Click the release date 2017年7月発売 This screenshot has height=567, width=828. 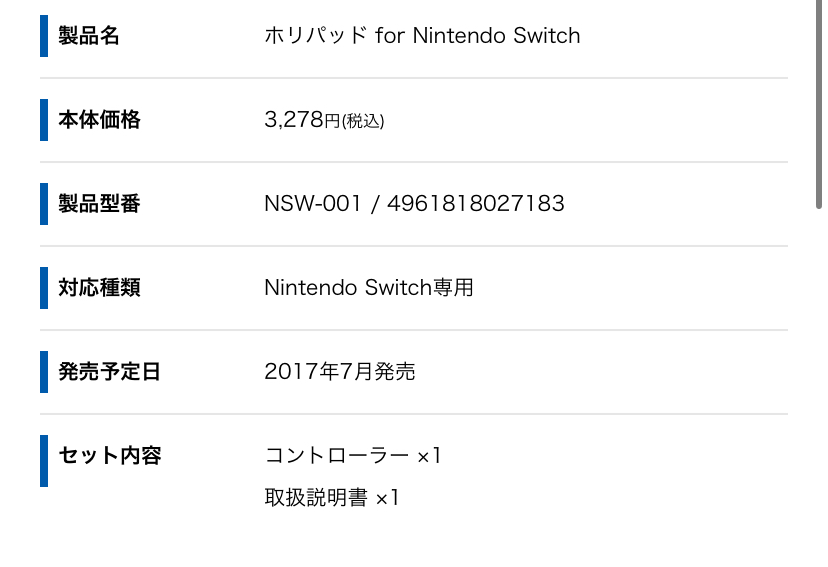pos(340,372)
